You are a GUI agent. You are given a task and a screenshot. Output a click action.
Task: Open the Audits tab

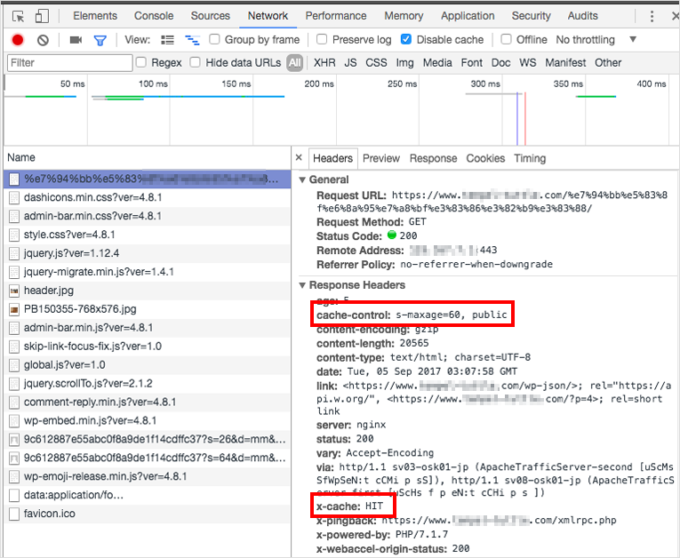582,16
